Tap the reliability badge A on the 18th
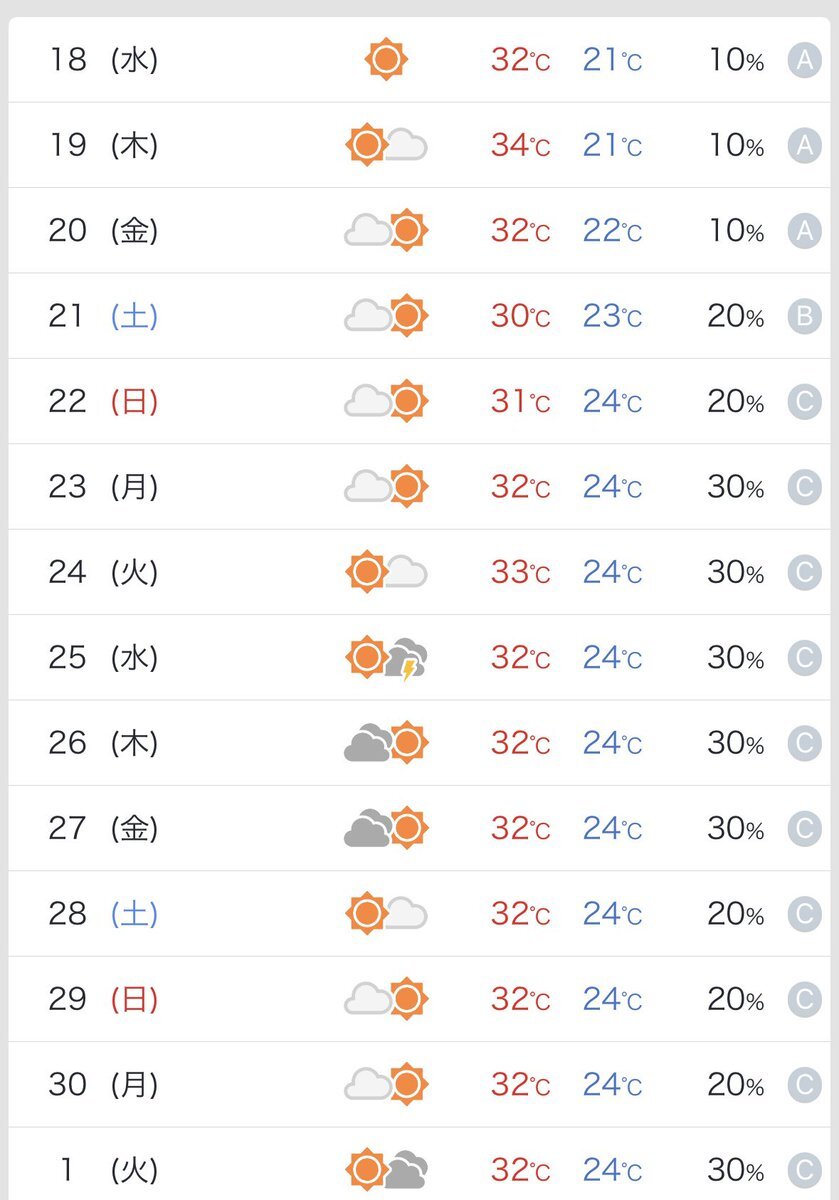Viewport: 839px width, 1200px height. pos(804,61)
